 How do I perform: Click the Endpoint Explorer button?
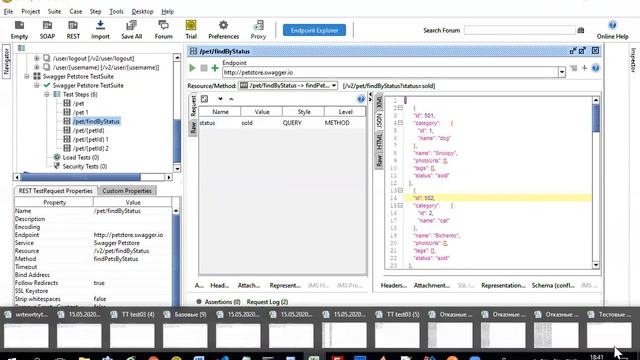point(314,30)
